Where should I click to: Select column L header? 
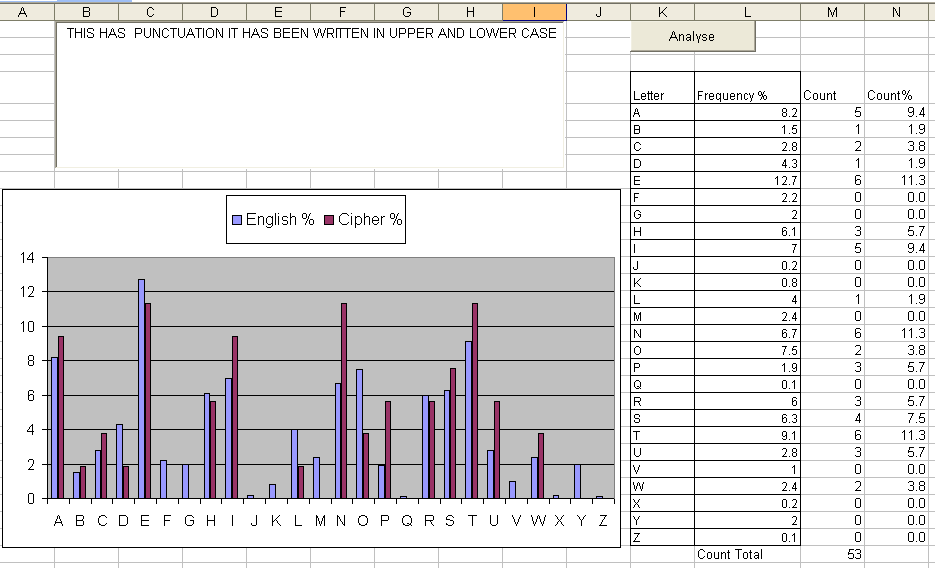[x=747, y=12]
